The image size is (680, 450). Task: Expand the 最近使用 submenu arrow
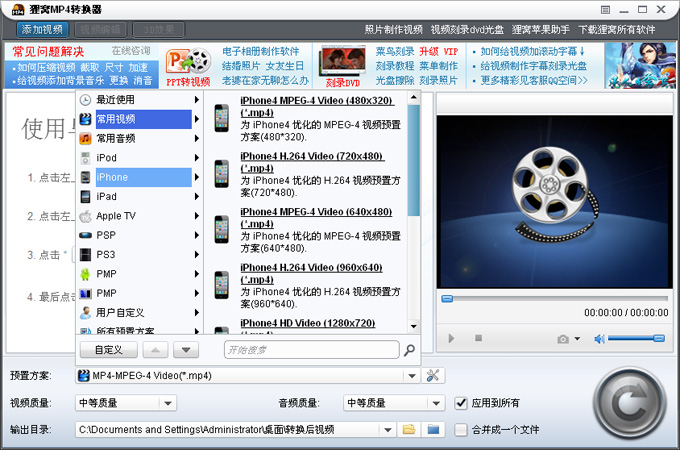tap(197, 100)
